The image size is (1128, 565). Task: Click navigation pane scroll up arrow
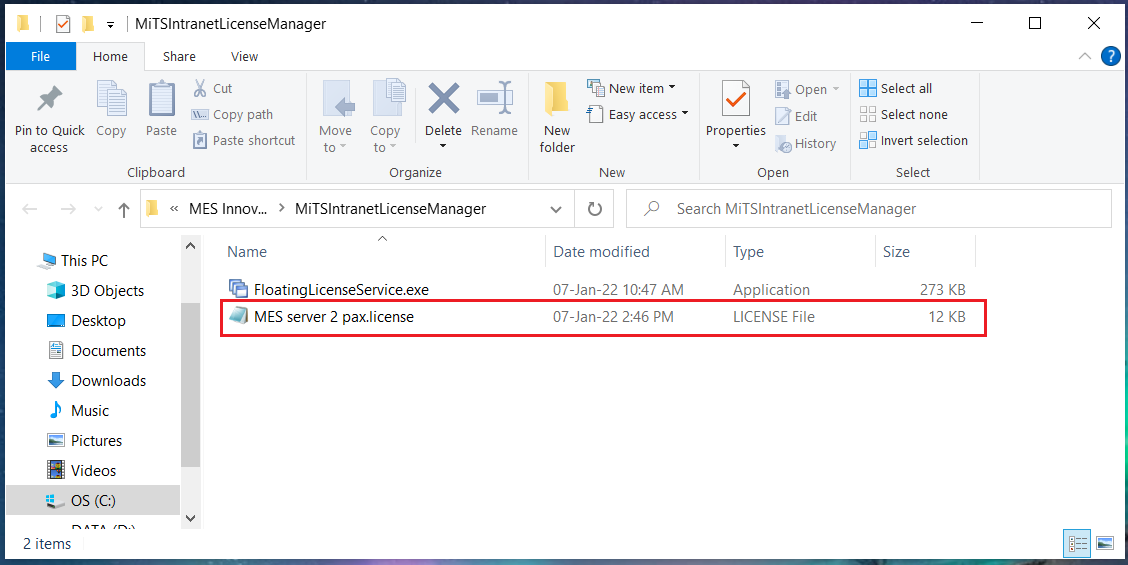point(191,246)
